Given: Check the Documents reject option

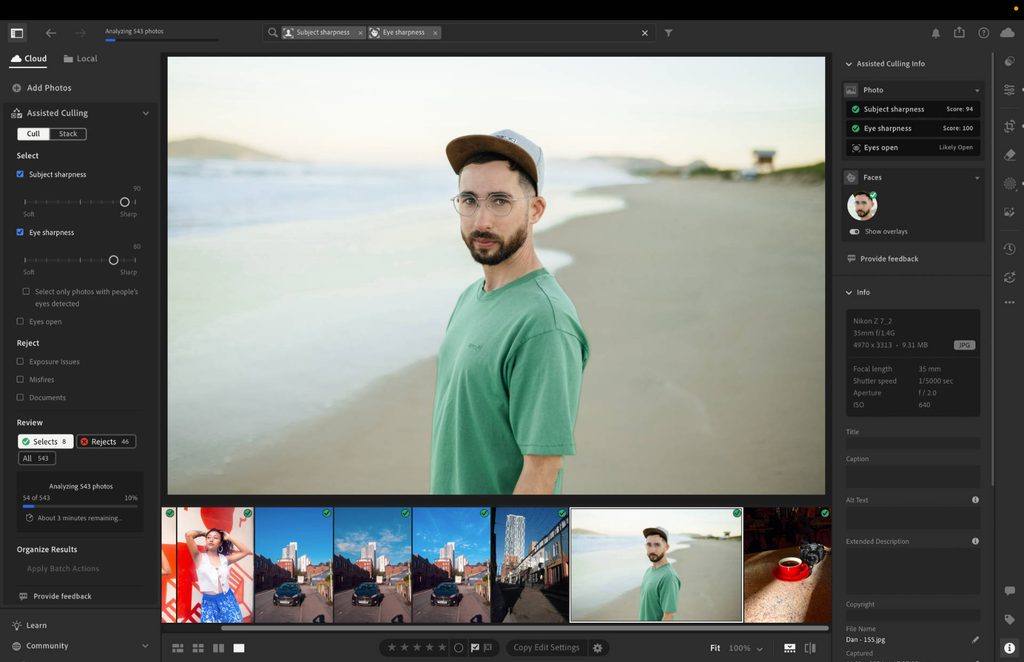Looking at the screenshot, I should pyautogui.click(x=20, y=397).
